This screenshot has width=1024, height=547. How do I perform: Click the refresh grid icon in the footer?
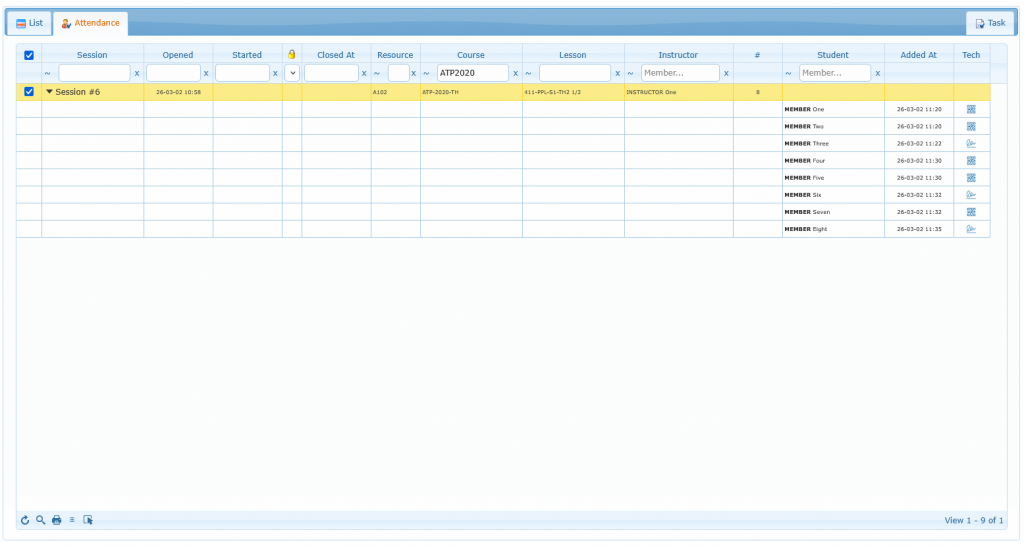point(25,520)
